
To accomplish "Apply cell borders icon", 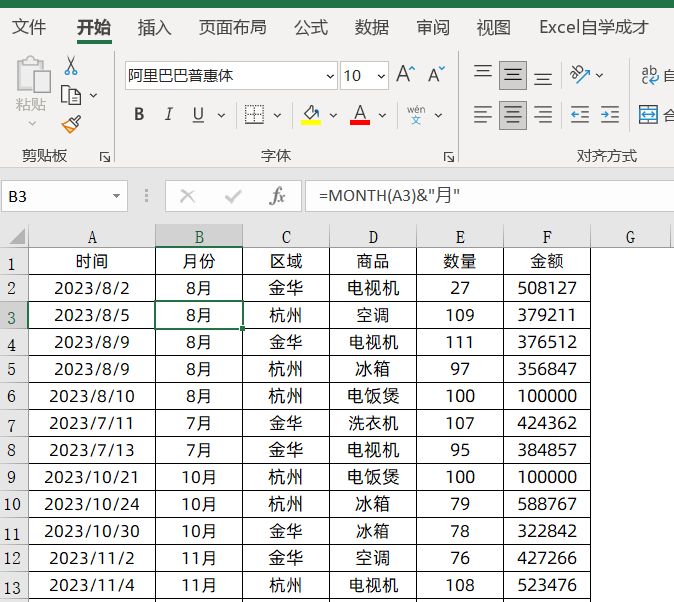I will point(254,114).
